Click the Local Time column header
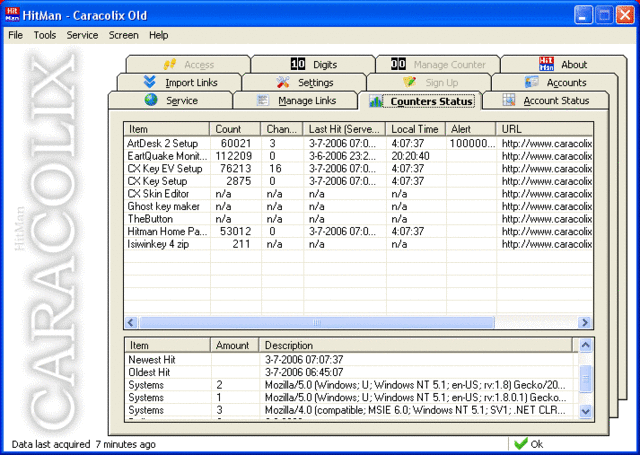This screenshot has width=640, height=455. click(416, 129)
